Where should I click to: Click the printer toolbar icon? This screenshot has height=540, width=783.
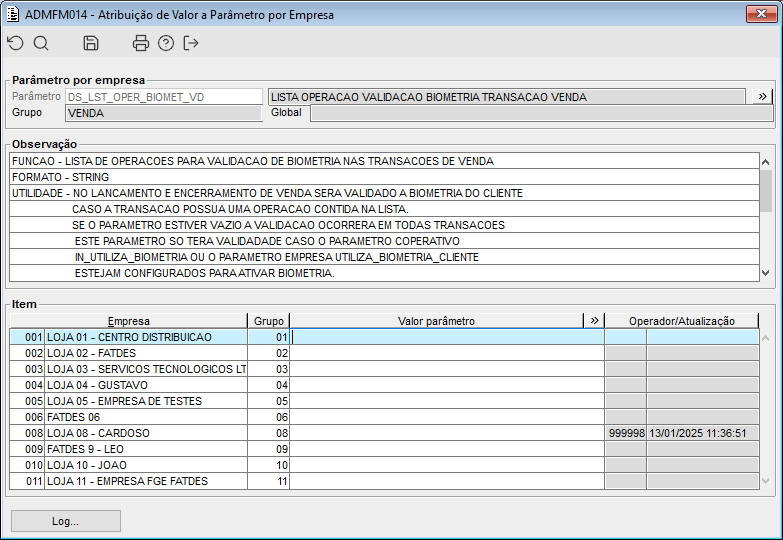tap(140, 43)
